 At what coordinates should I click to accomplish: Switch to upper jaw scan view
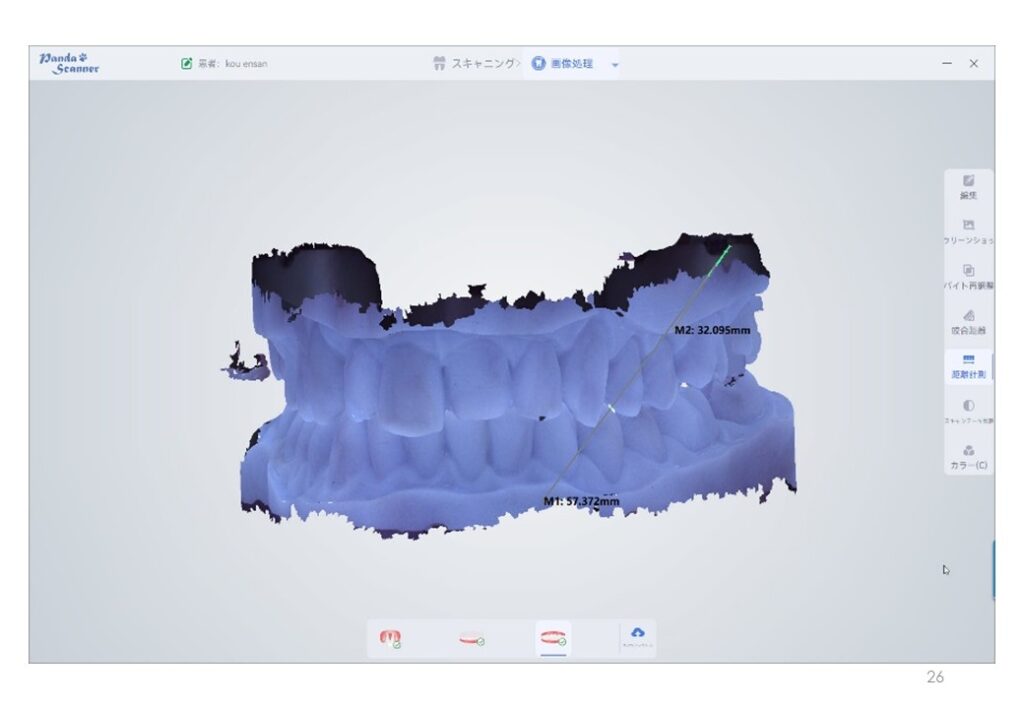click(390, 638)
